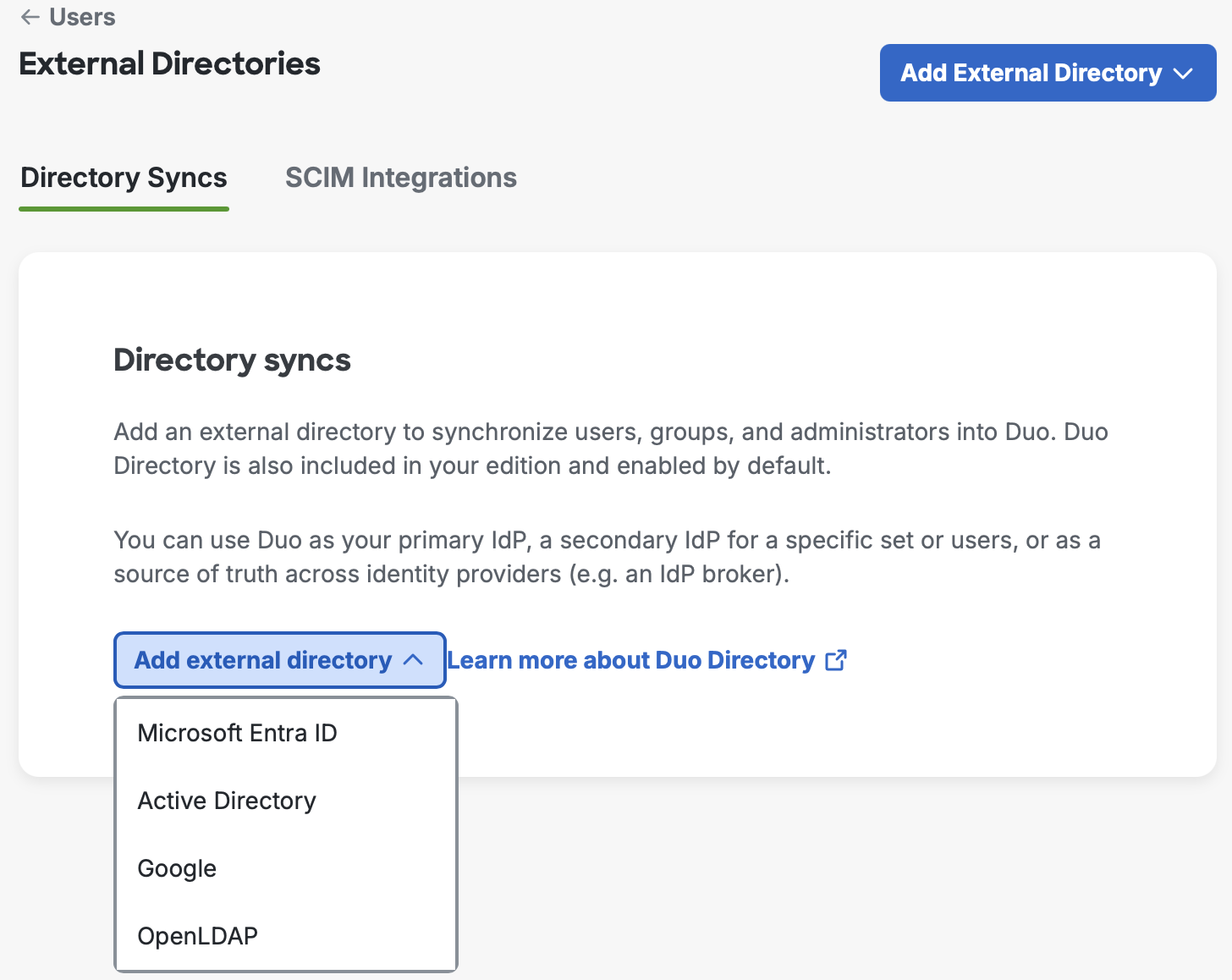The image size is (1232, 980).
Task: Choose Active Directory as the directory type
Action: [226, 801]
